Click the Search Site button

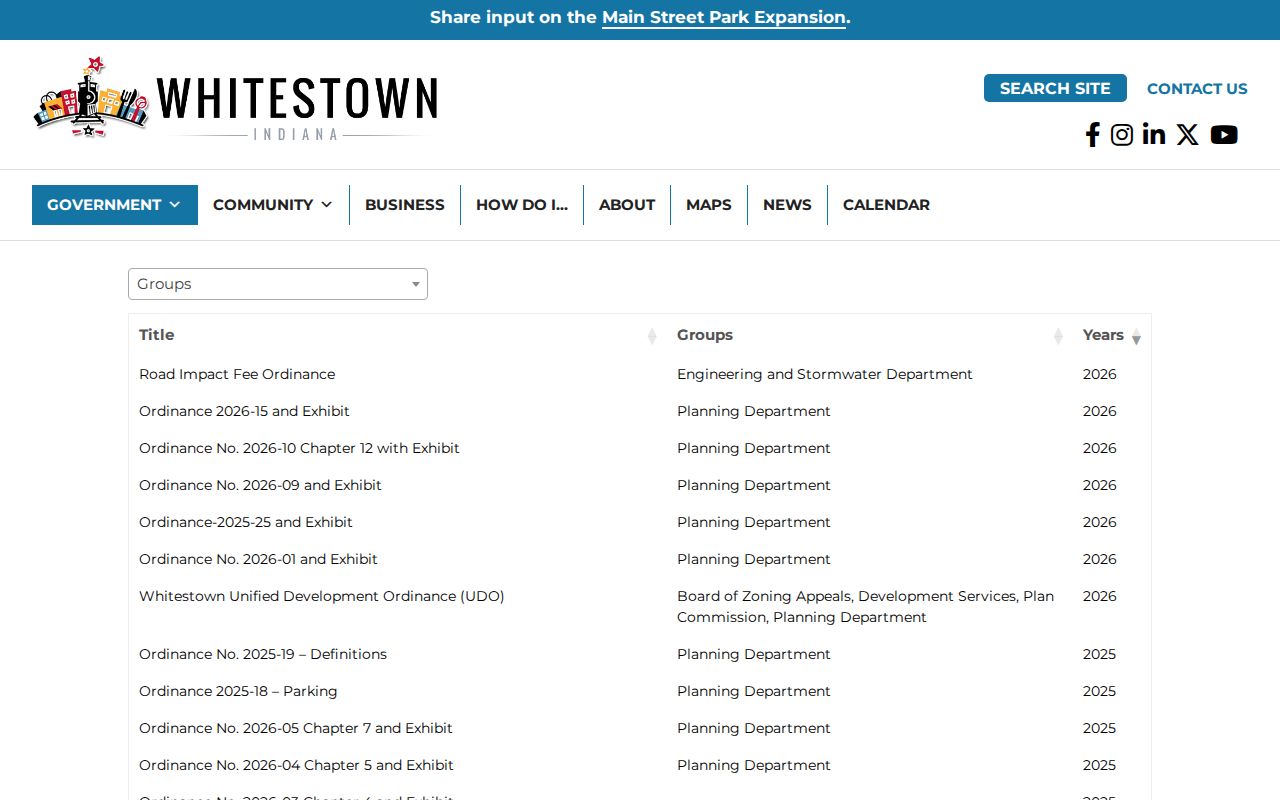pyautogui.click(x=1055, y=88)
